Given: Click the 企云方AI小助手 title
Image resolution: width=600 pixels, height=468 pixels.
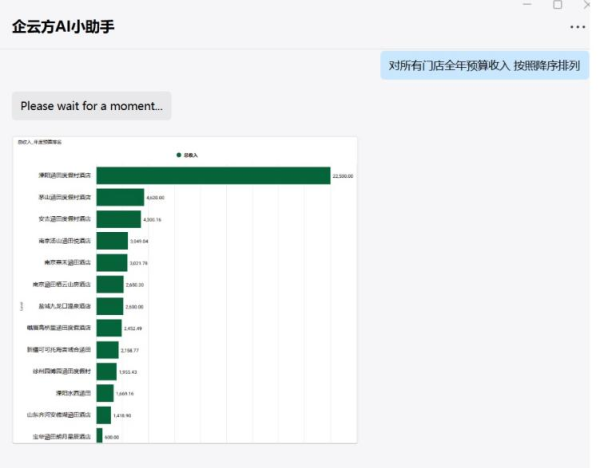Looking at the screenshot, I should (x=63, y=27).
